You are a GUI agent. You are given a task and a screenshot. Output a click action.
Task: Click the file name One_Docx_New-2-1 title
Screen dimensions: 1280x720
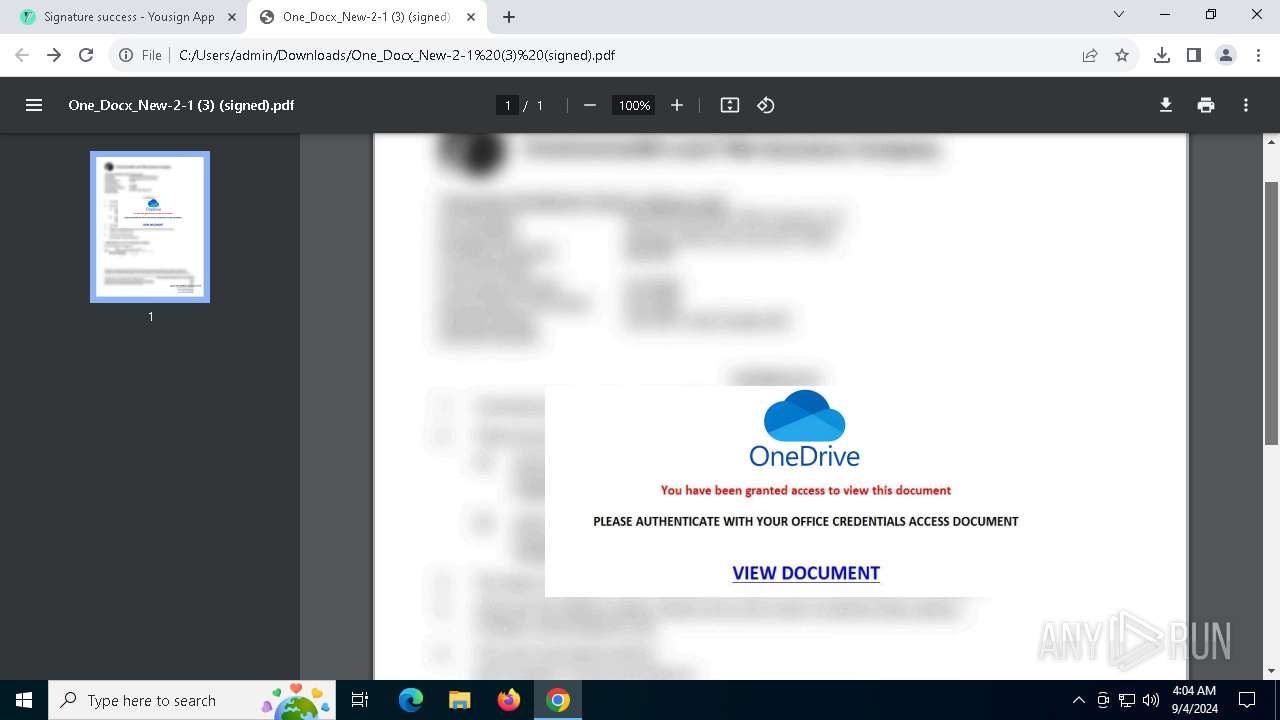coord(181,105)
